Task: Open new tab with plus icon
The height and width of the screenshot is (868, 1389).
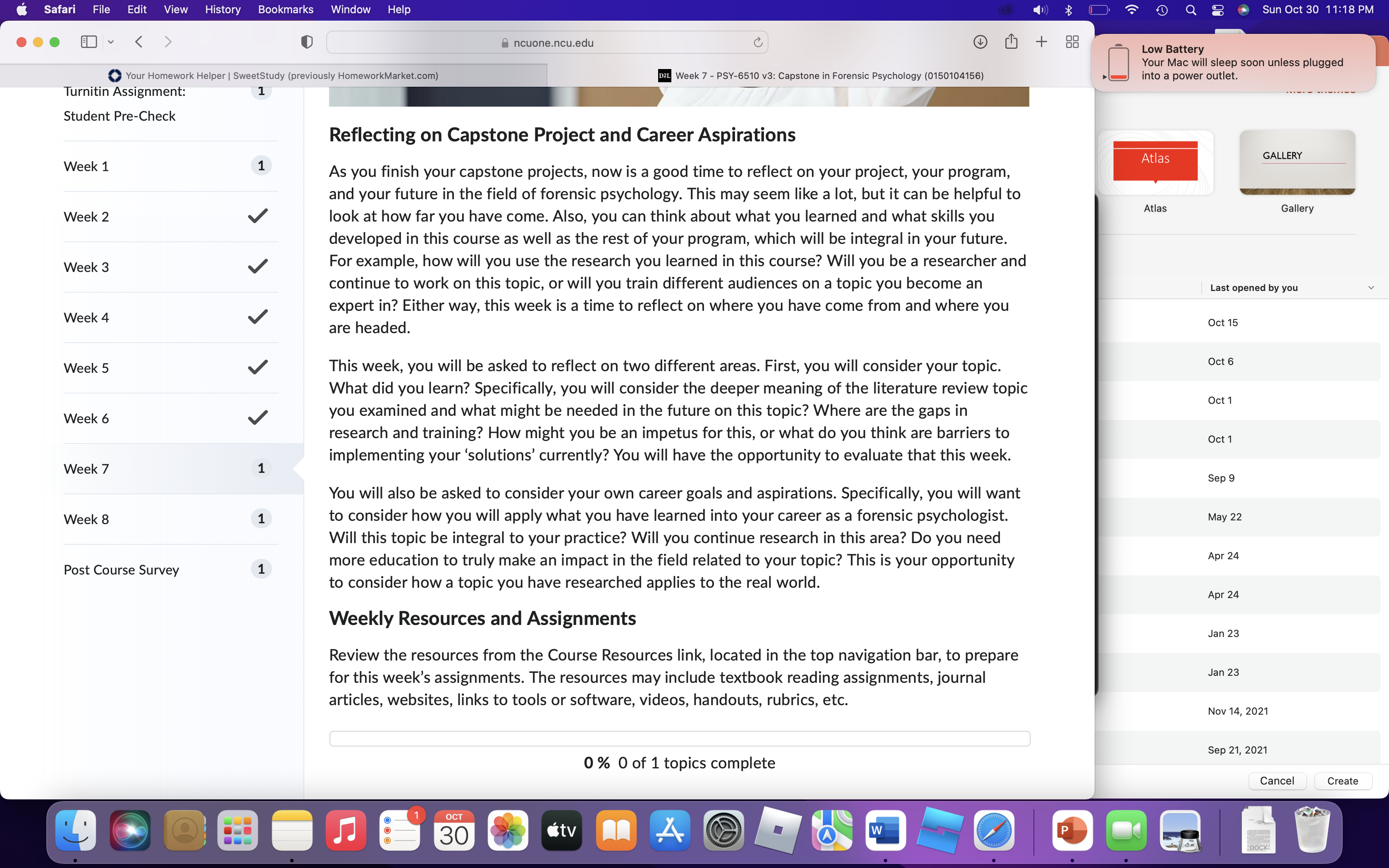Action: 1041,42
